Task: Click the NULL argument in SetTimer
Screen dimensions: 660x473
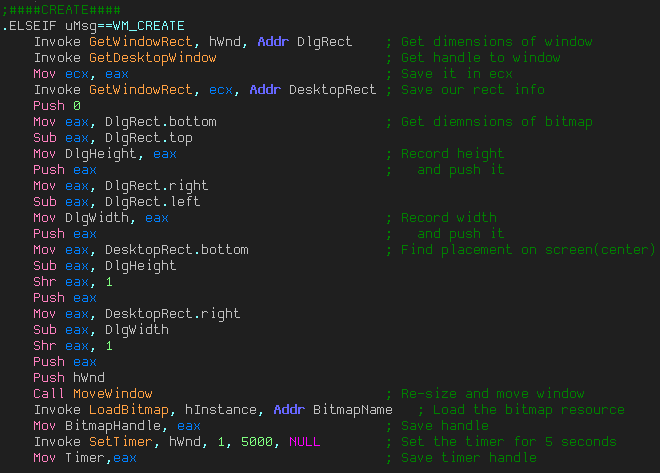Action: 305,442
